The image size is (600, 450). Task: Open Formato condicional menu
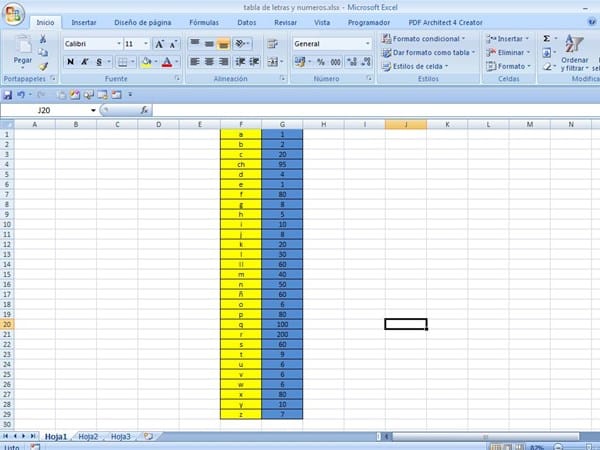click(x=423, y=39)
